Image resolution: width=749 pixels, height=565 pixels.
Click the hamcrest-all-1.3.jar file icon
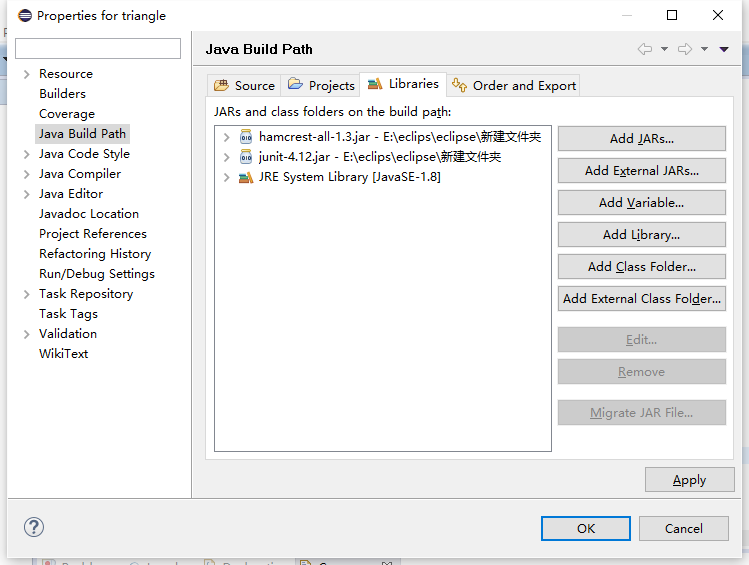[x=246, y=137]
